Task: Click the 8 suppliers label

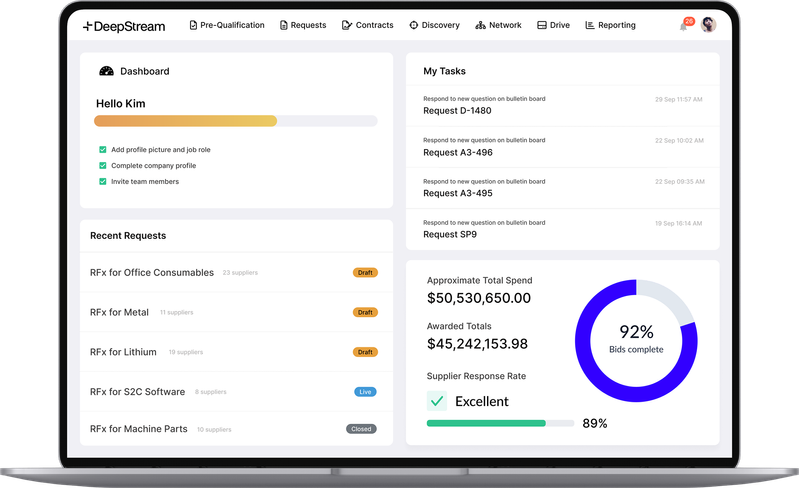Action: (x=210, y=392)
